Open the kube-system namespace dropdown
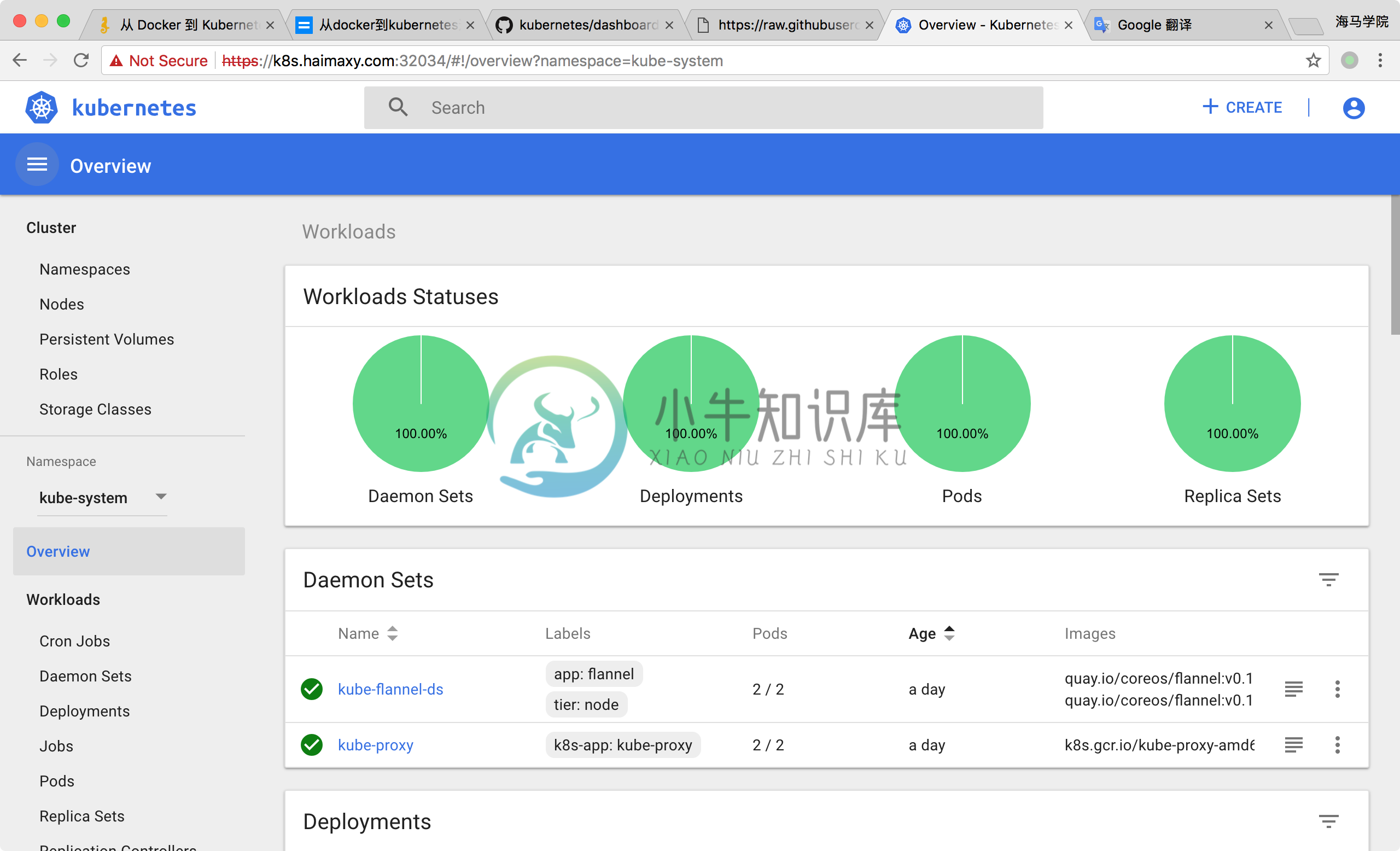Image resolution: width=1400 pixels, height=851 pixels. (102, 498)
